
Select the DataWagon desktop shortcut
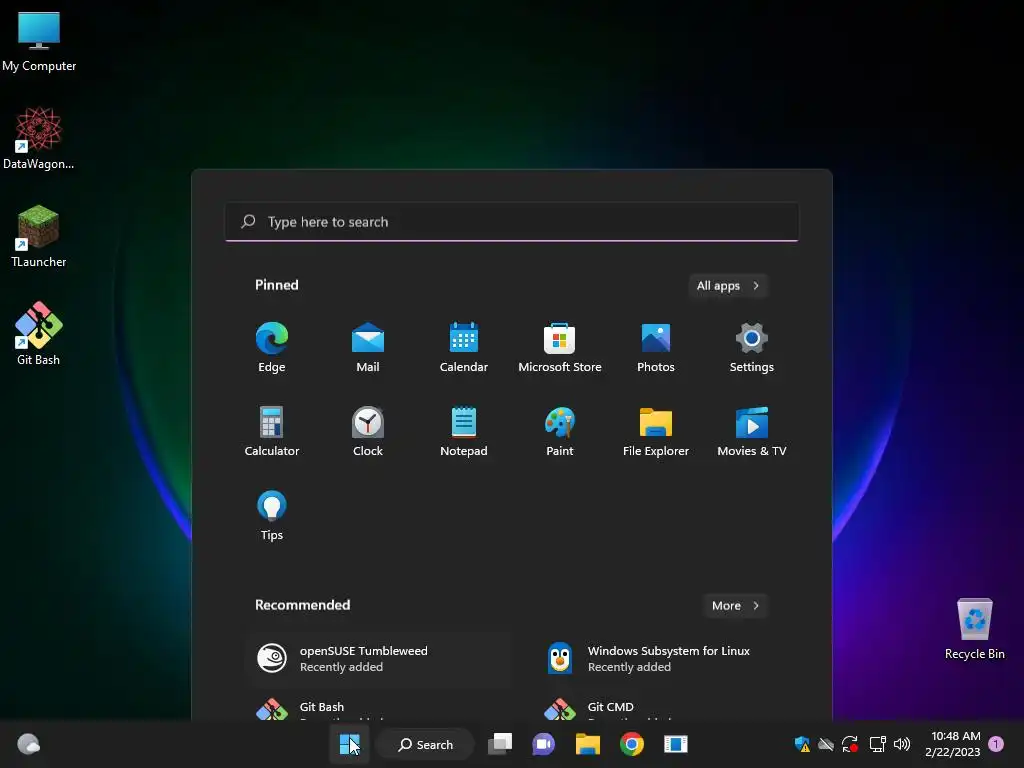click(39, 138)
